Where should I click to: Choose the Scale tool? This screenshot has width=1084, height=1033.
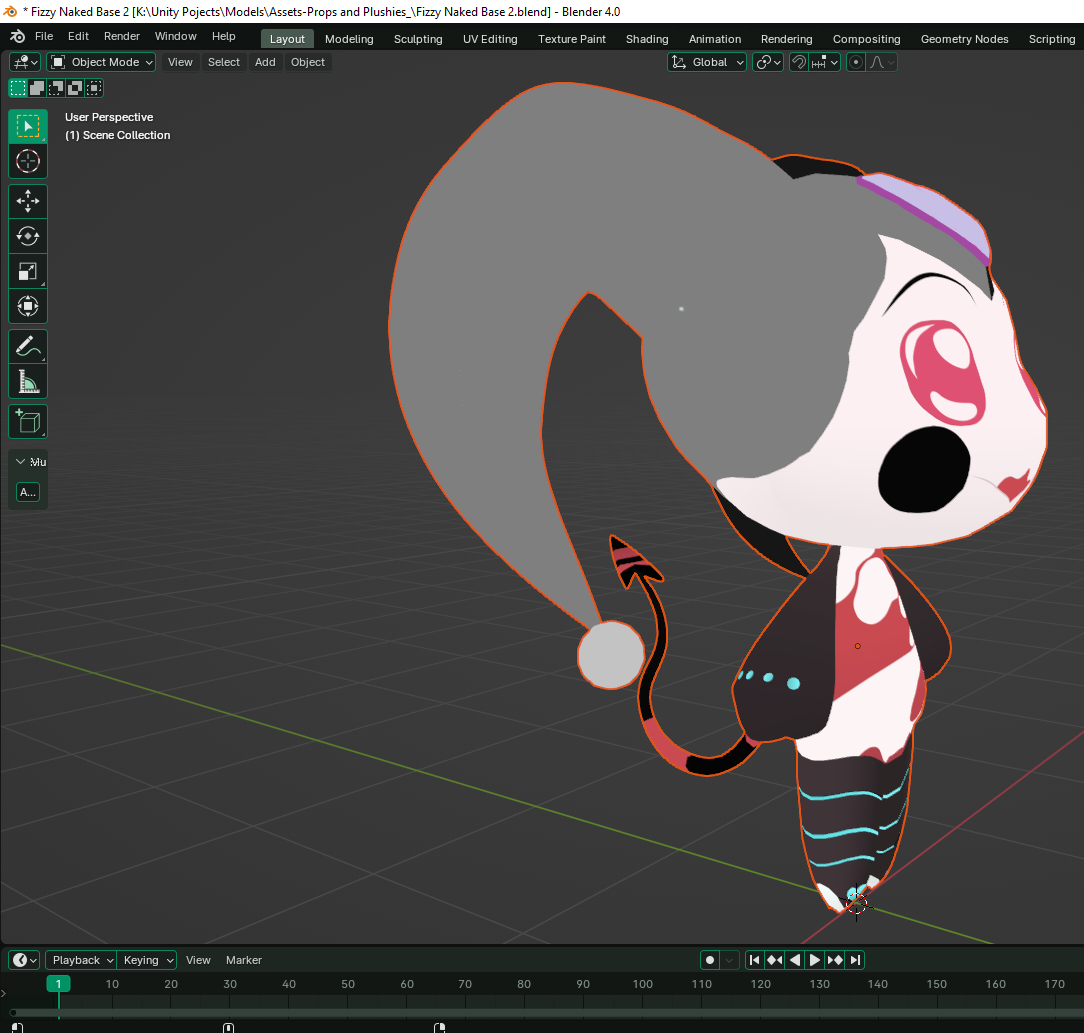click(28, 271)
